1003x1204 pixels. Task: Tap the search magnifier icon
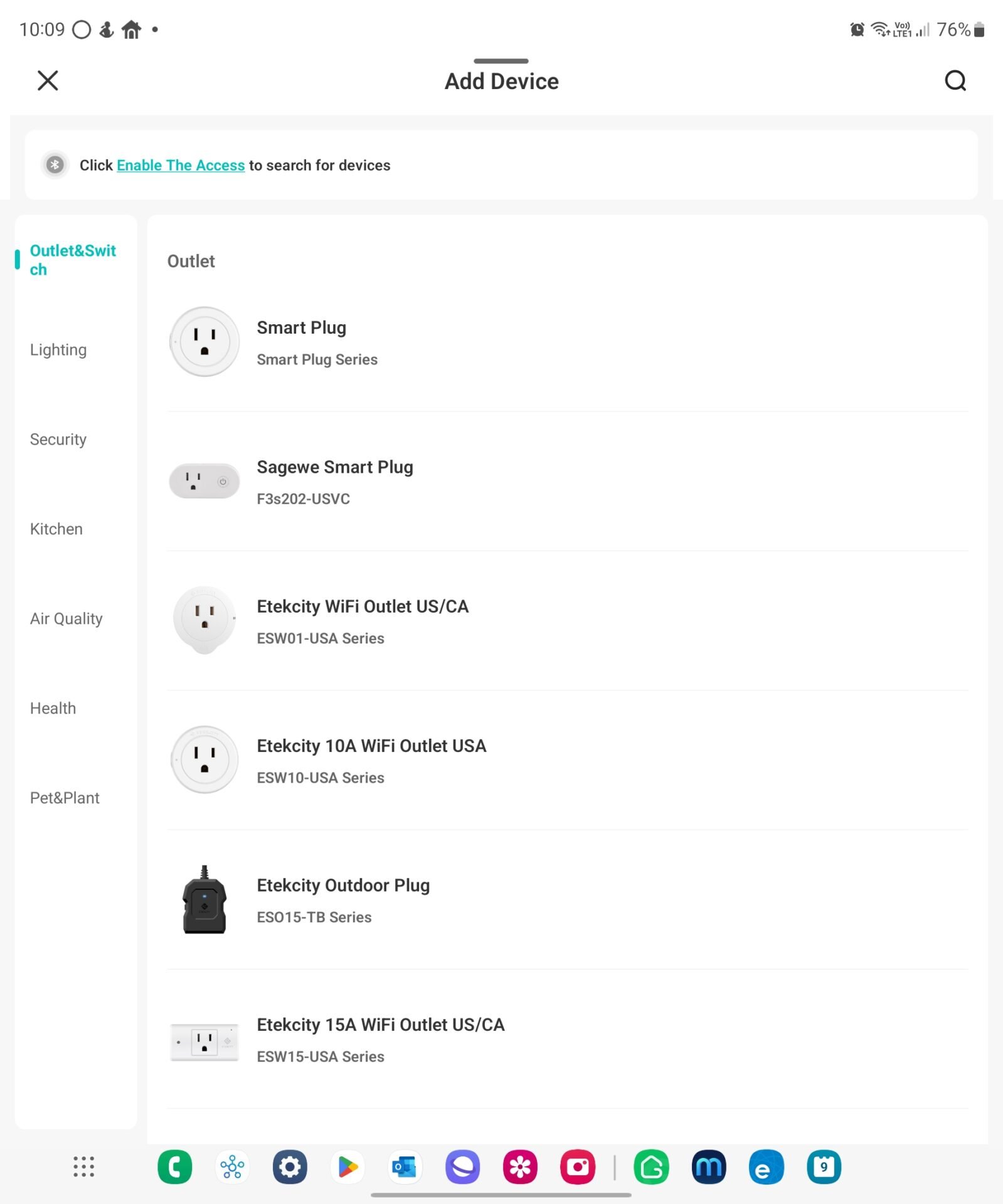955,81
